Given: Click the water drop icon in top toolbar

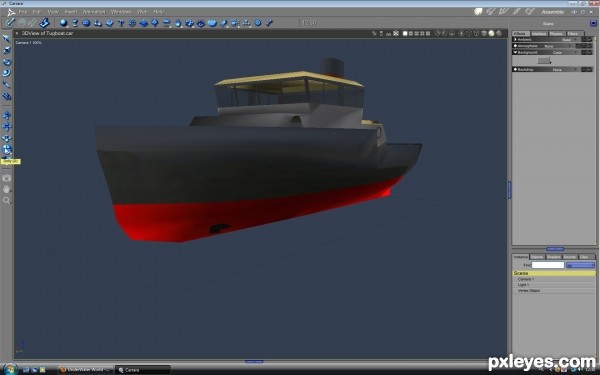Looking at the screenshot, I should coord(178,23).
